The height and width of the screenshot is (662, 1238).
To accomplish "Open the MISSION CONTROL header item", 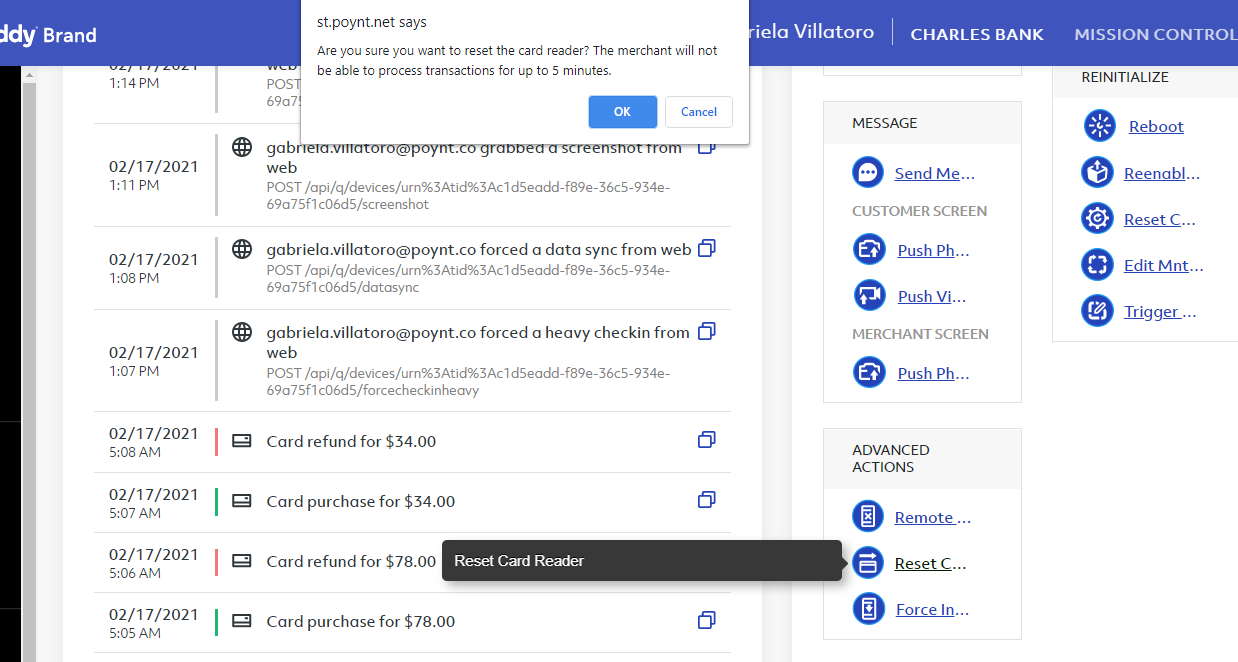I will 1156,34.
